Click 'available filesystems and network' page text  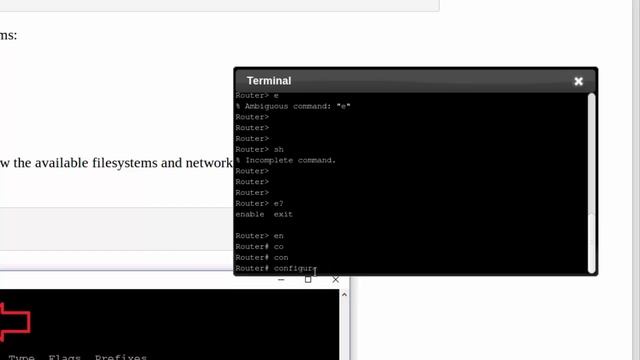tap(133, 163)
